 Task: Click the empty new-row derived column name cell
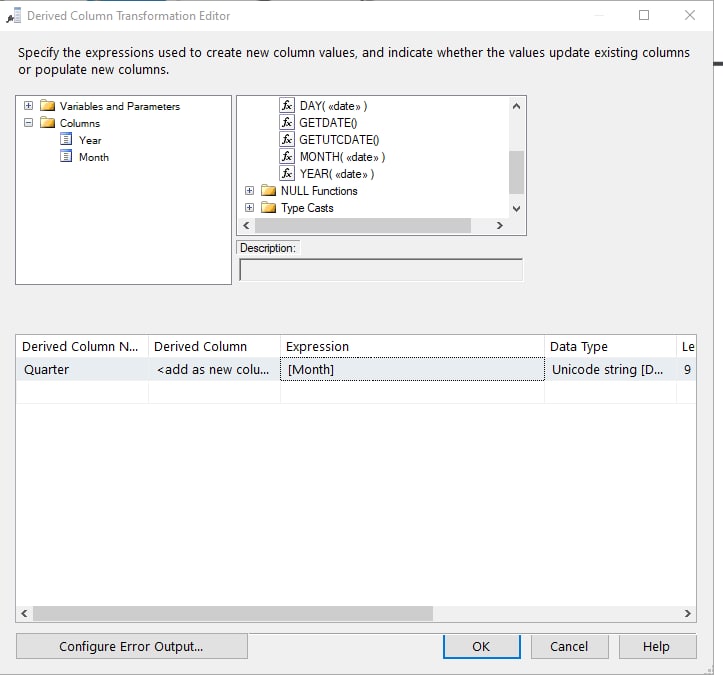pyautogui.click(x=82, y=392)
